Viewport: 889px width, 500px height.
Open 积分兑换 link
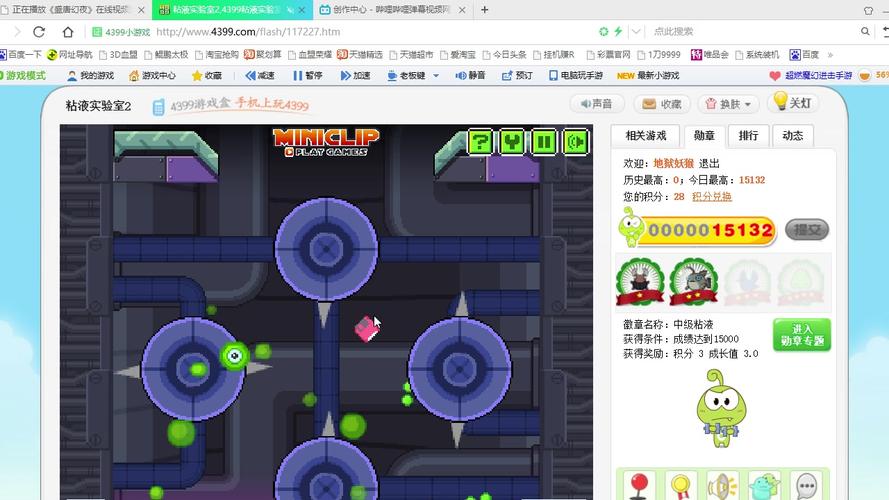tap(712, 197)
